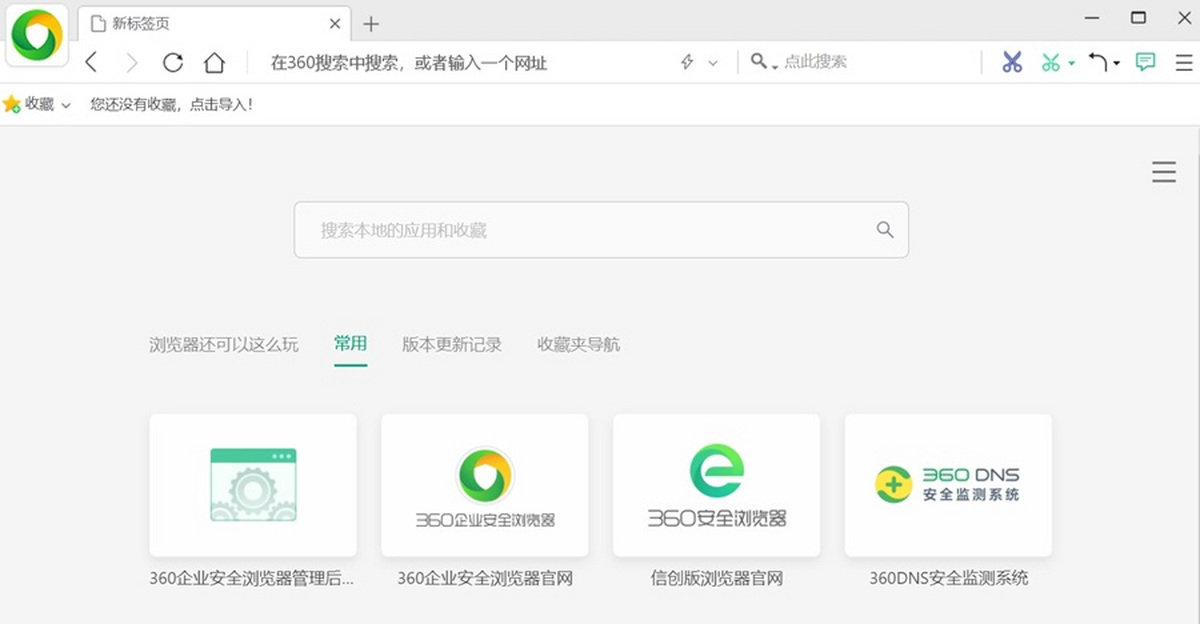Open the 360DNS安全监测系统 thumbnail

(948, 485)
